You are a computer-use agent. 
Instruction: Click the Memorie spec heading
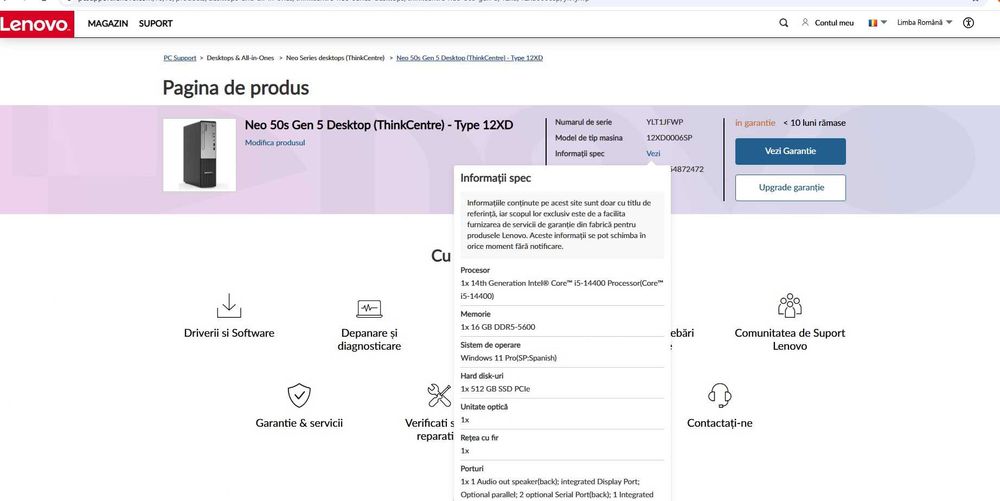(476, 314)
